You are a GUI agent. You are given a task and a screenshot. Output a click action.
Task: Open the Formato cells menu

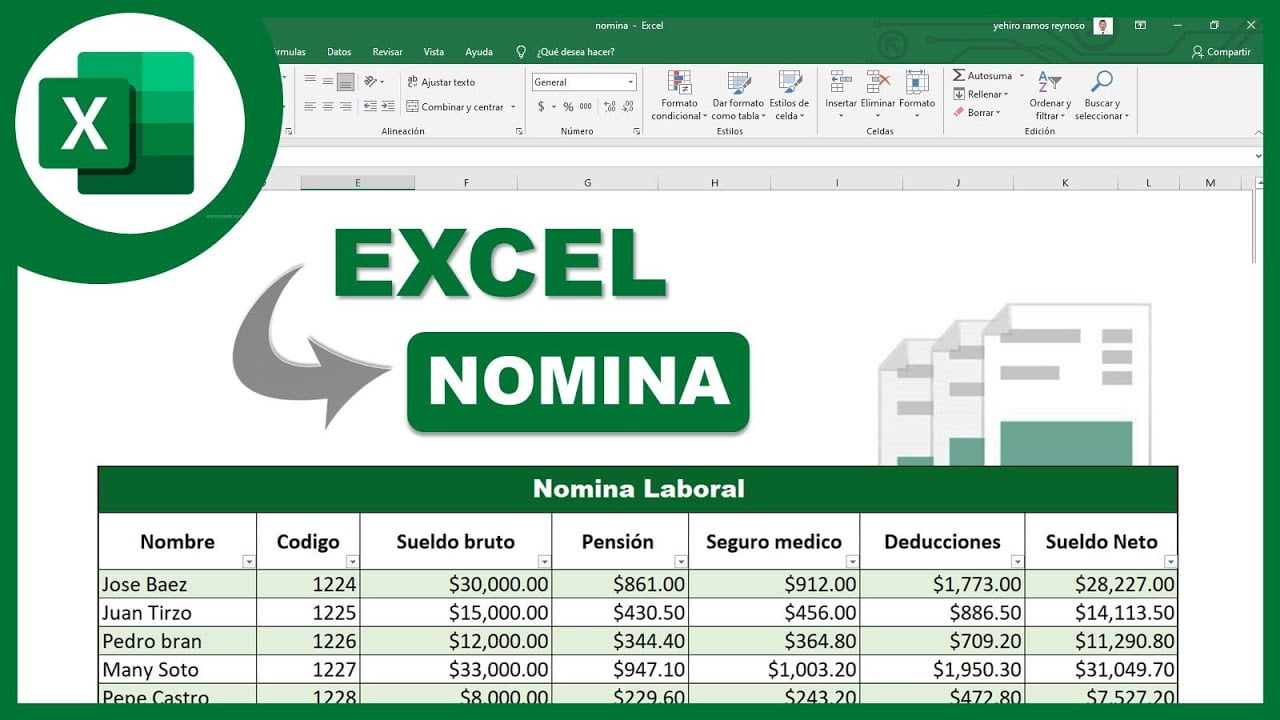click(917, 95)
